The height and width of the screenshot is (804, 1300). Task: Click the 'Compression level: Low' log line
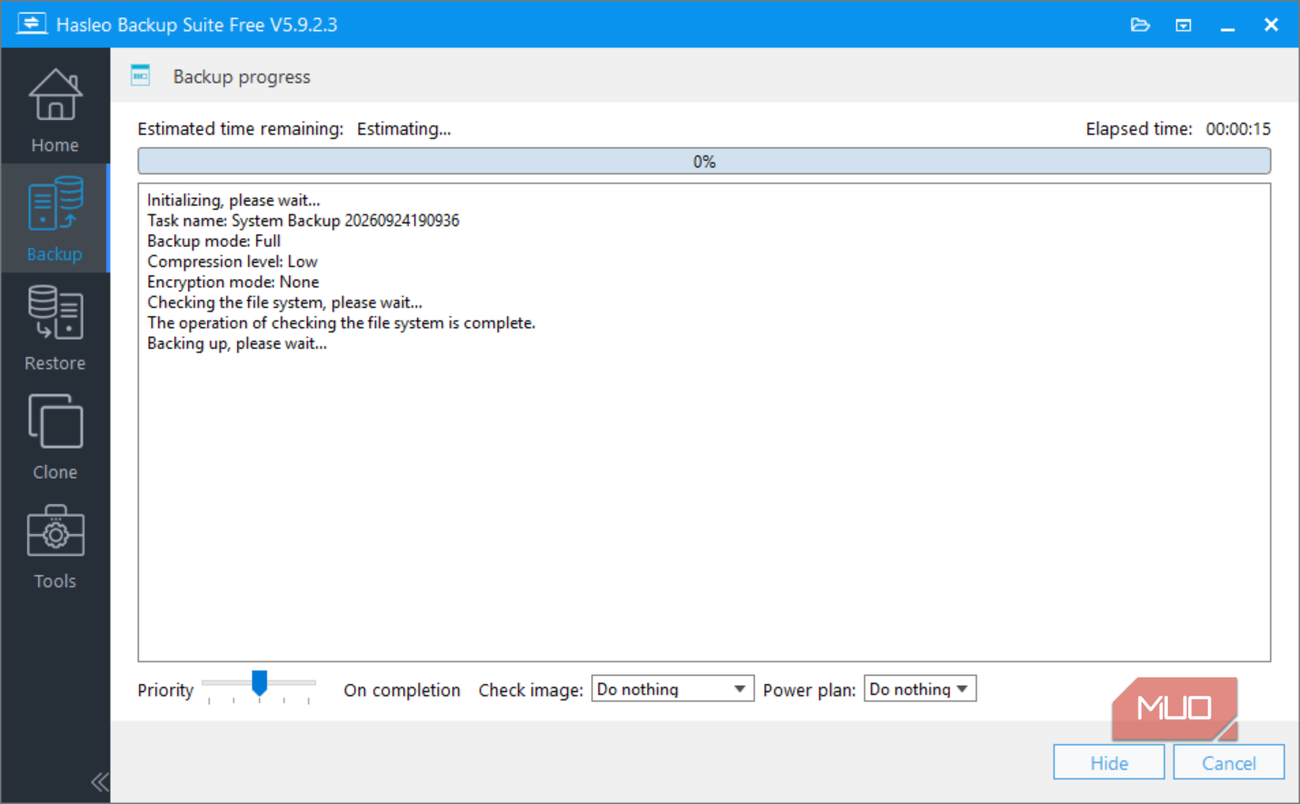point(233,261)
